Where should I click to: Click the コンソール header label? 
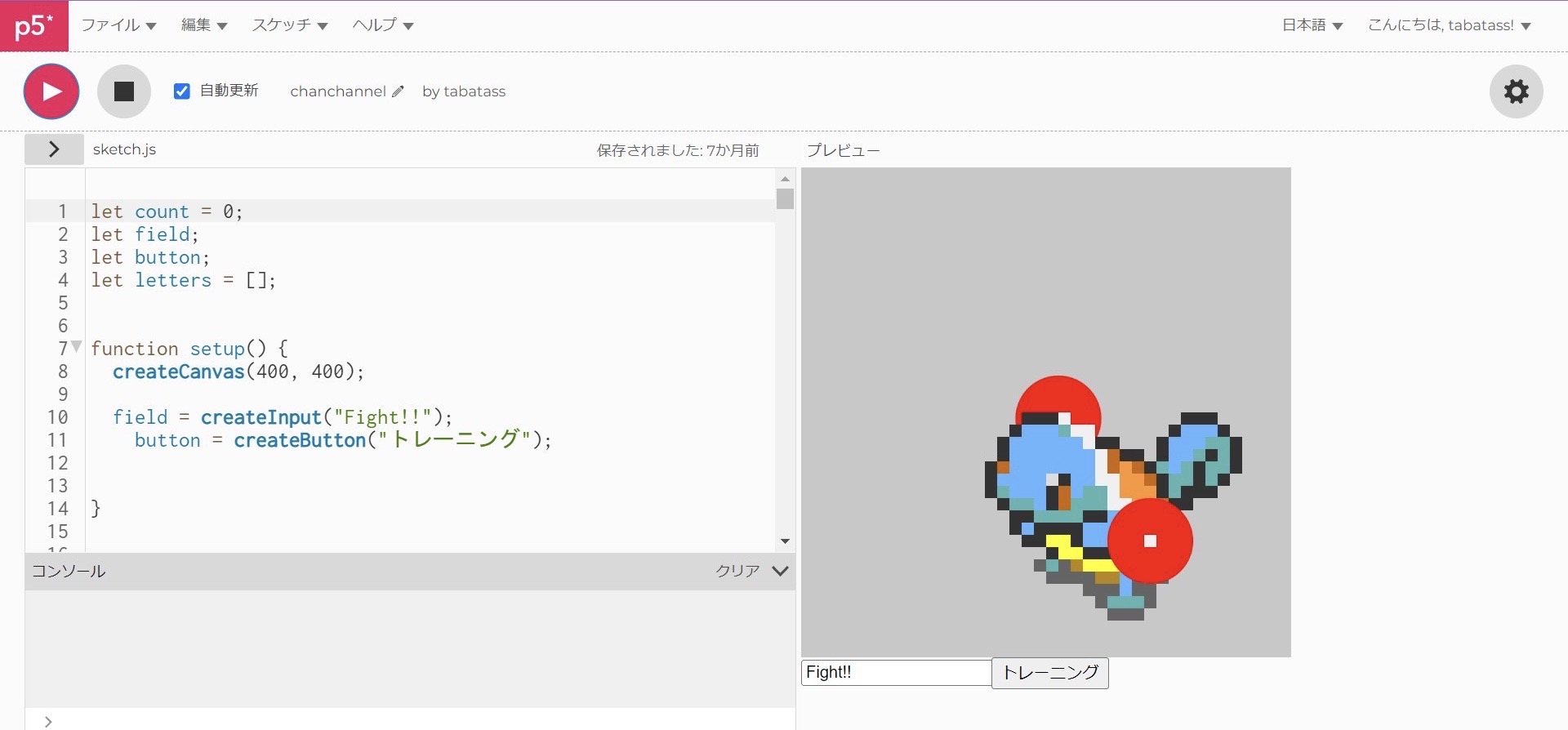pyautogui.click(x=69, y=571)
